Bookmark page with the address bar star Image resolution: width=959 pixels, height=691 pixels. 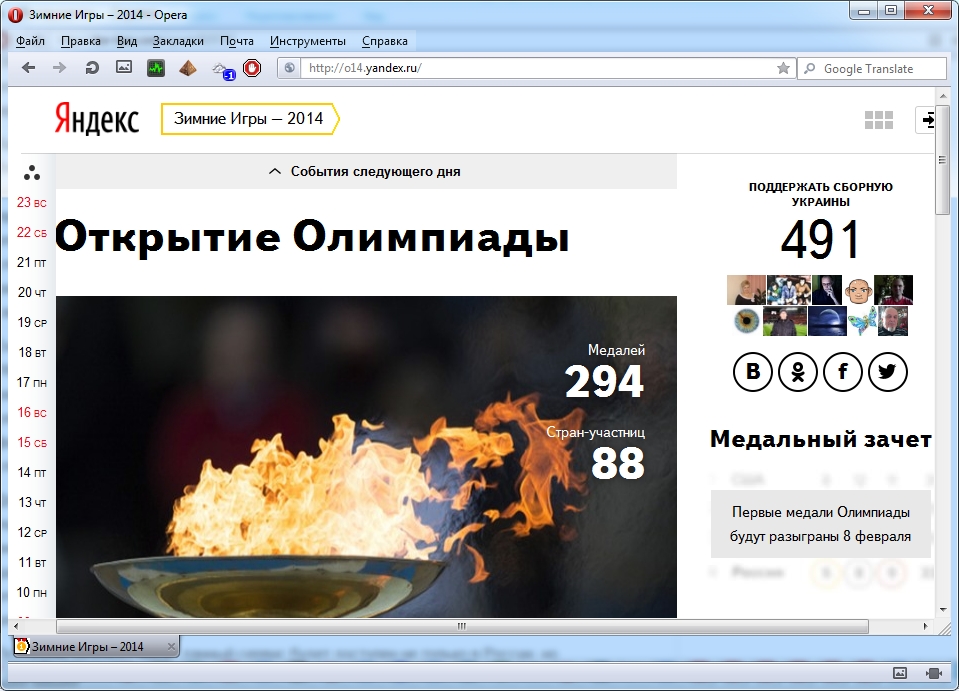tap(783, 68)
